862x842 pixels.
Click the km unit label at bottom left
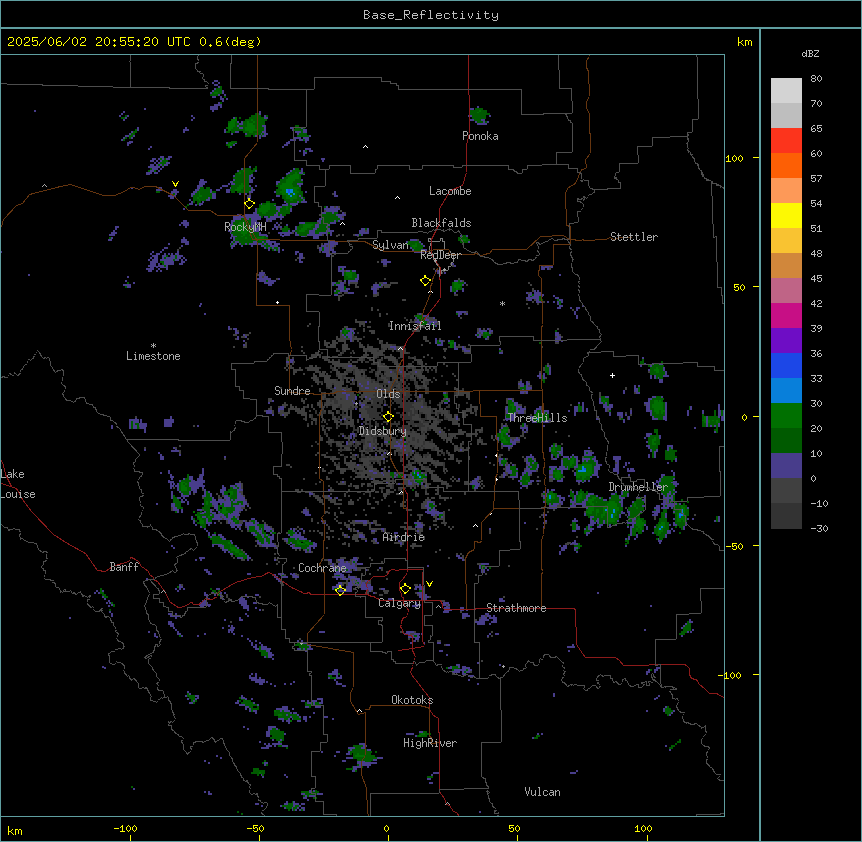pyautogui.click(x=15, y=830)
